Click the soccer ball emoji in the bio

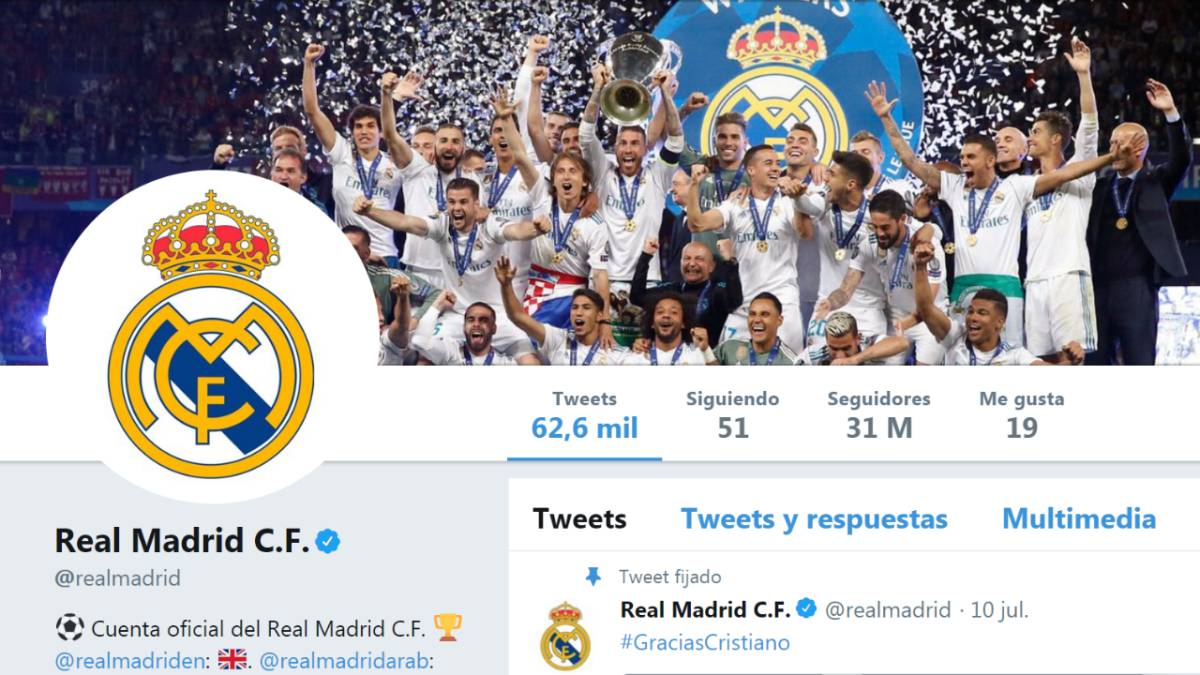[69, 628]
